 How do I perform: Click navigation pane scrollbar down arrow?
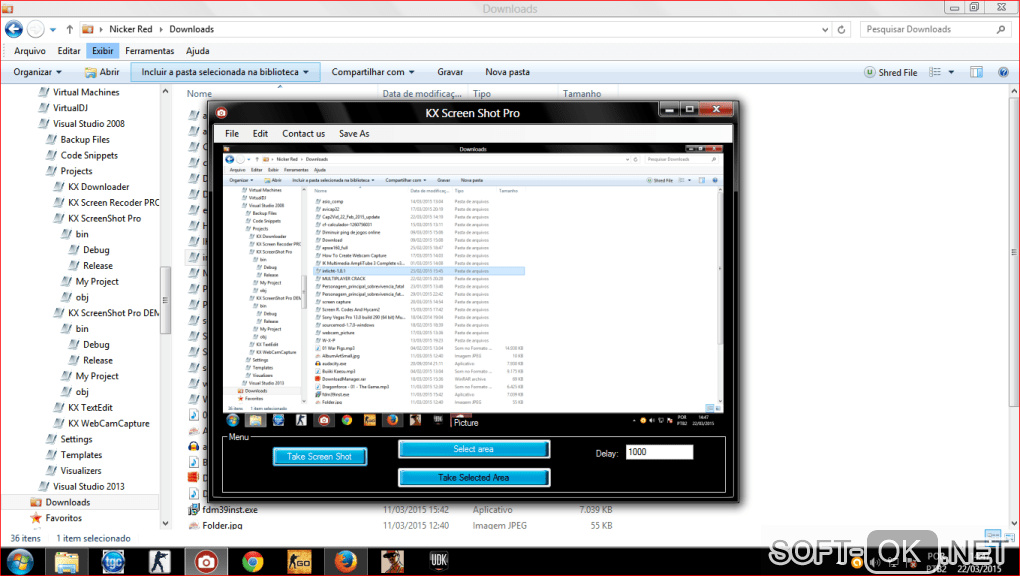[x=165, y=523]
